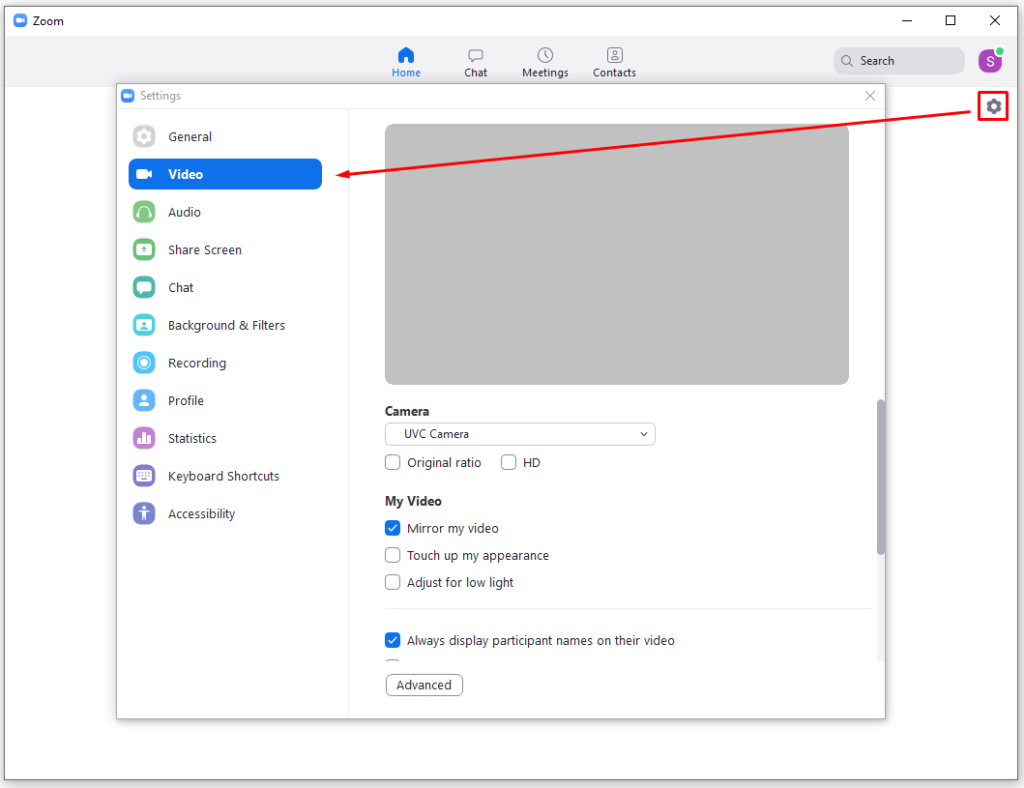Switch to the Contacts tab
The width and height of the screenshot is (1024, 788).
point(614,62)
